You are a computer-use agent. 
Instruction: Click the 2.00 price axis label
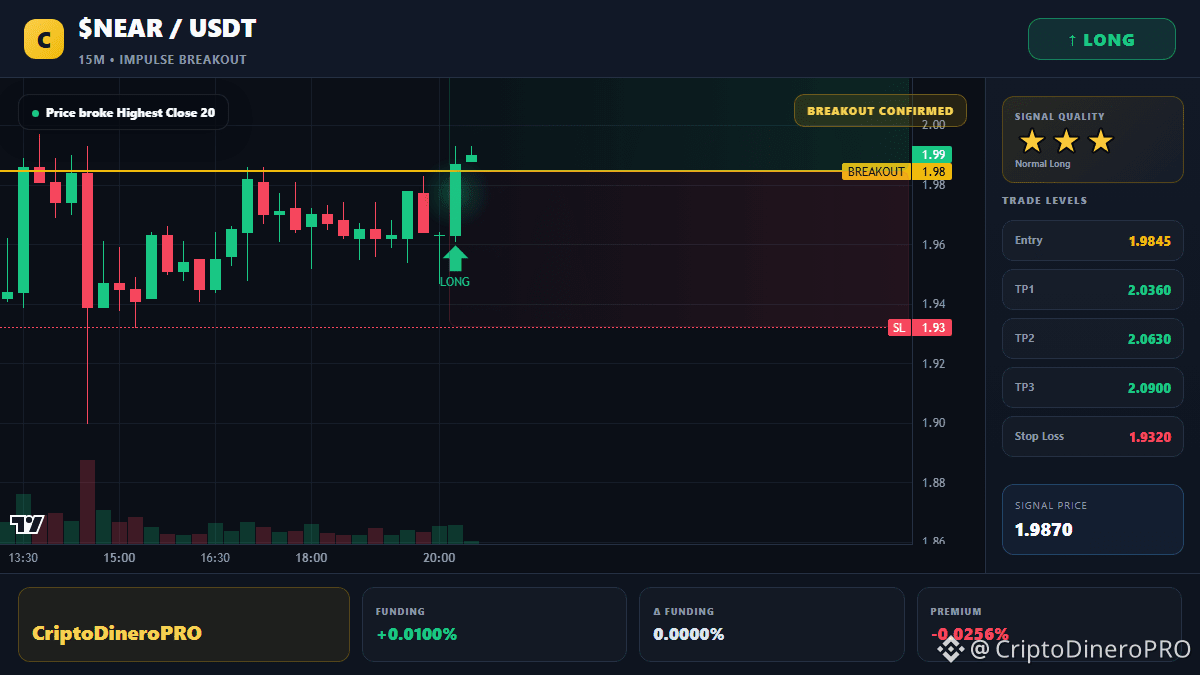934,125
